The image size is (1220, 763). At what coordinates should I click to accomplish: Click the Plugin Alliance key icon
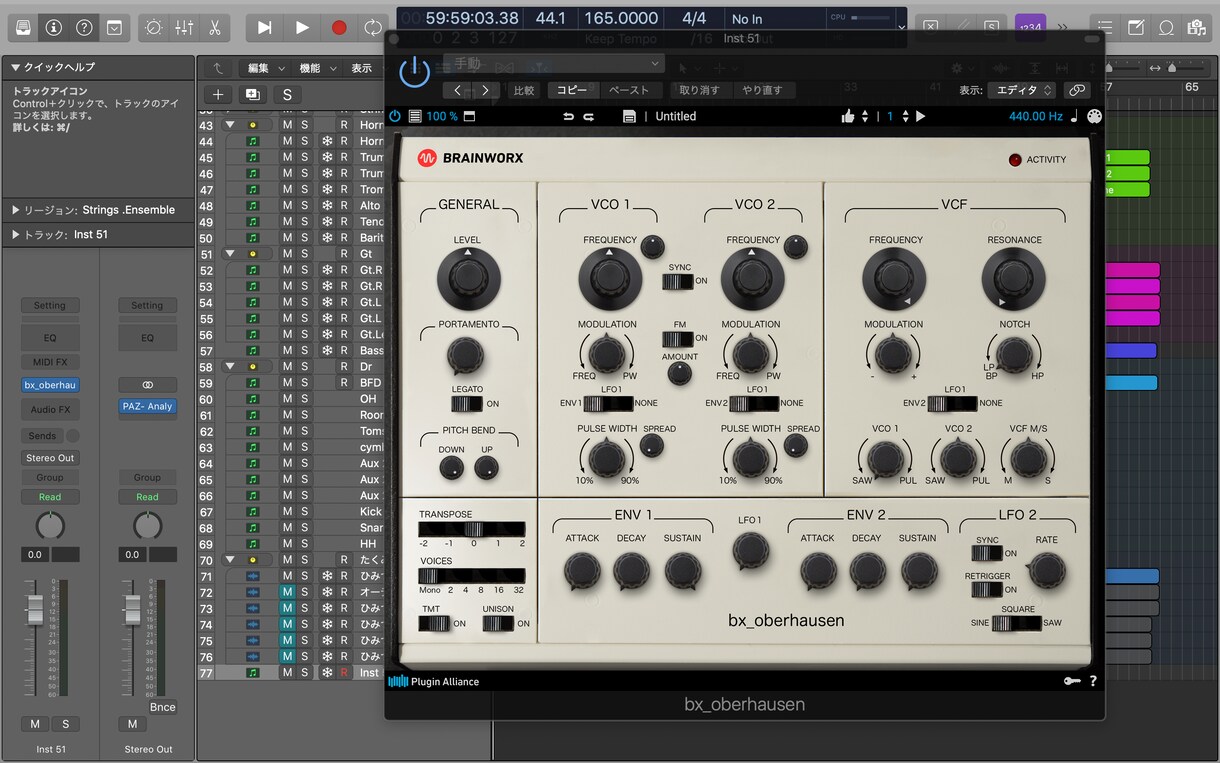(1071, 681)
